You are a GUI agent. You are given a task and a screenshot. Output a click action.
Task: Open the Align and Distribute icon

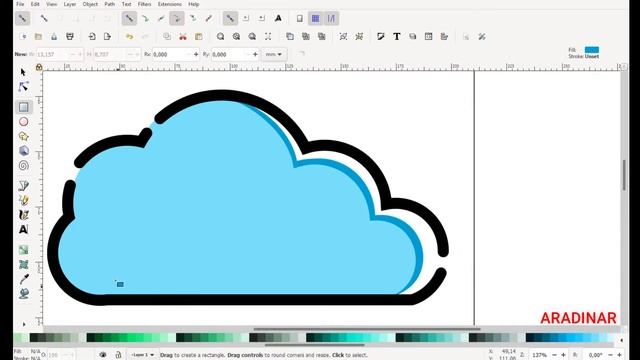click(444, 37)
